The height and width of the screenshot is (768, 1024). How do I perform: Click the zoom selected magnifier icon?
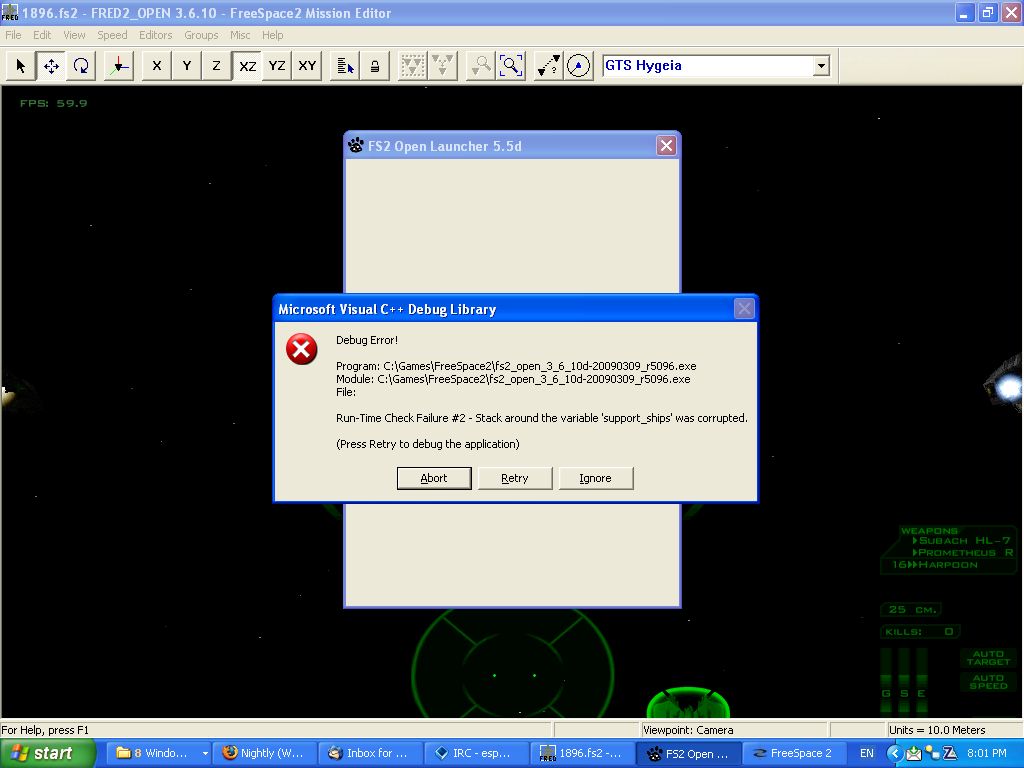point(511,66)
